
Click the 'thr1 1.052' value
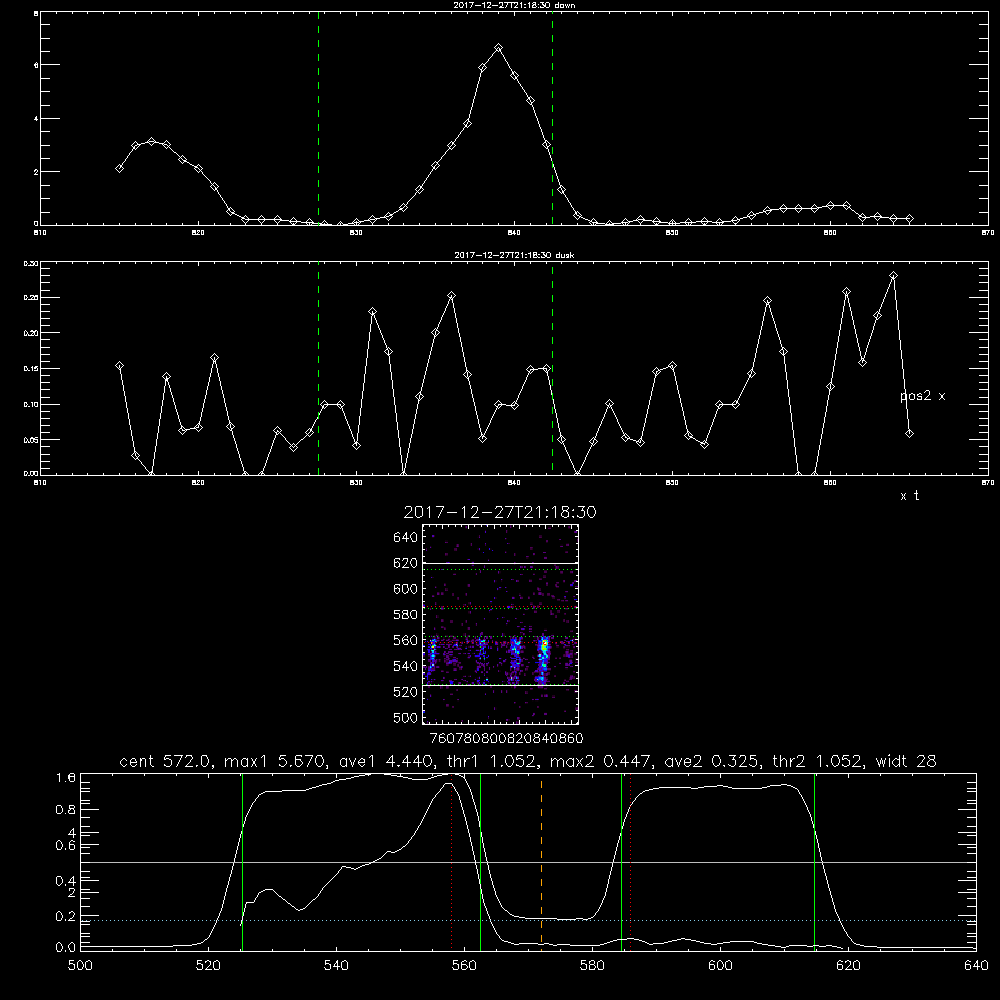pyautogui.click(x=492, y=761)
